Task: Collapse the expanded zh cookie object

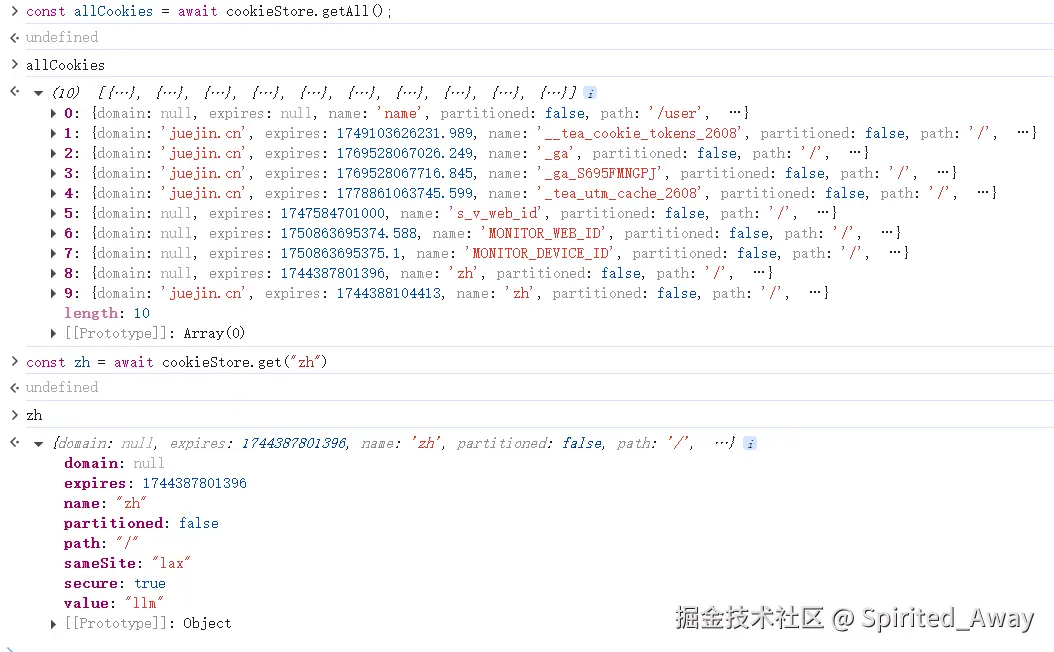Action: pos(38,443)
